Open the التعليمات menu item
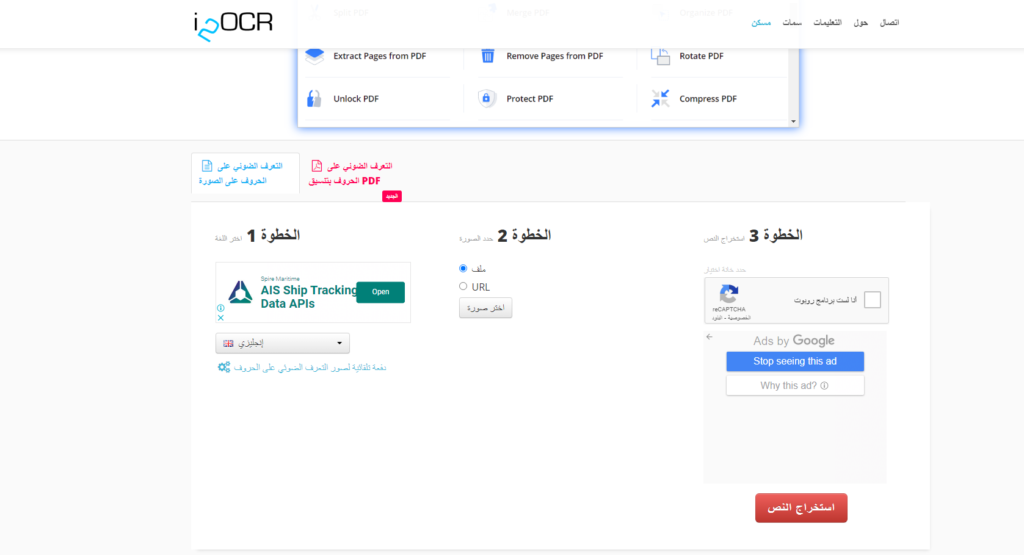Screen dimensions: 1024x555 [826, 22]
